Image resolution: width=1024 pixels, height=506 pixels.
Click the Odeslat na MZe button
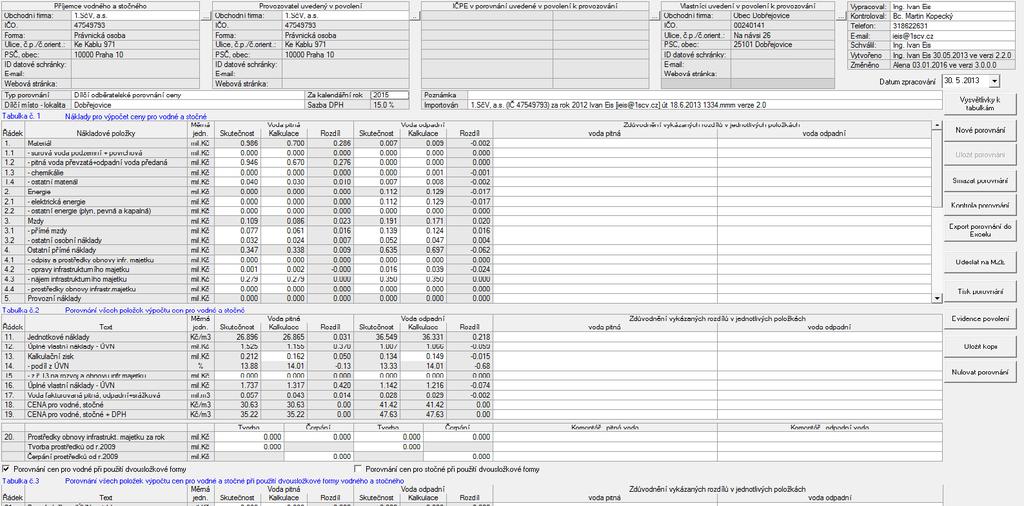point(980,262)
